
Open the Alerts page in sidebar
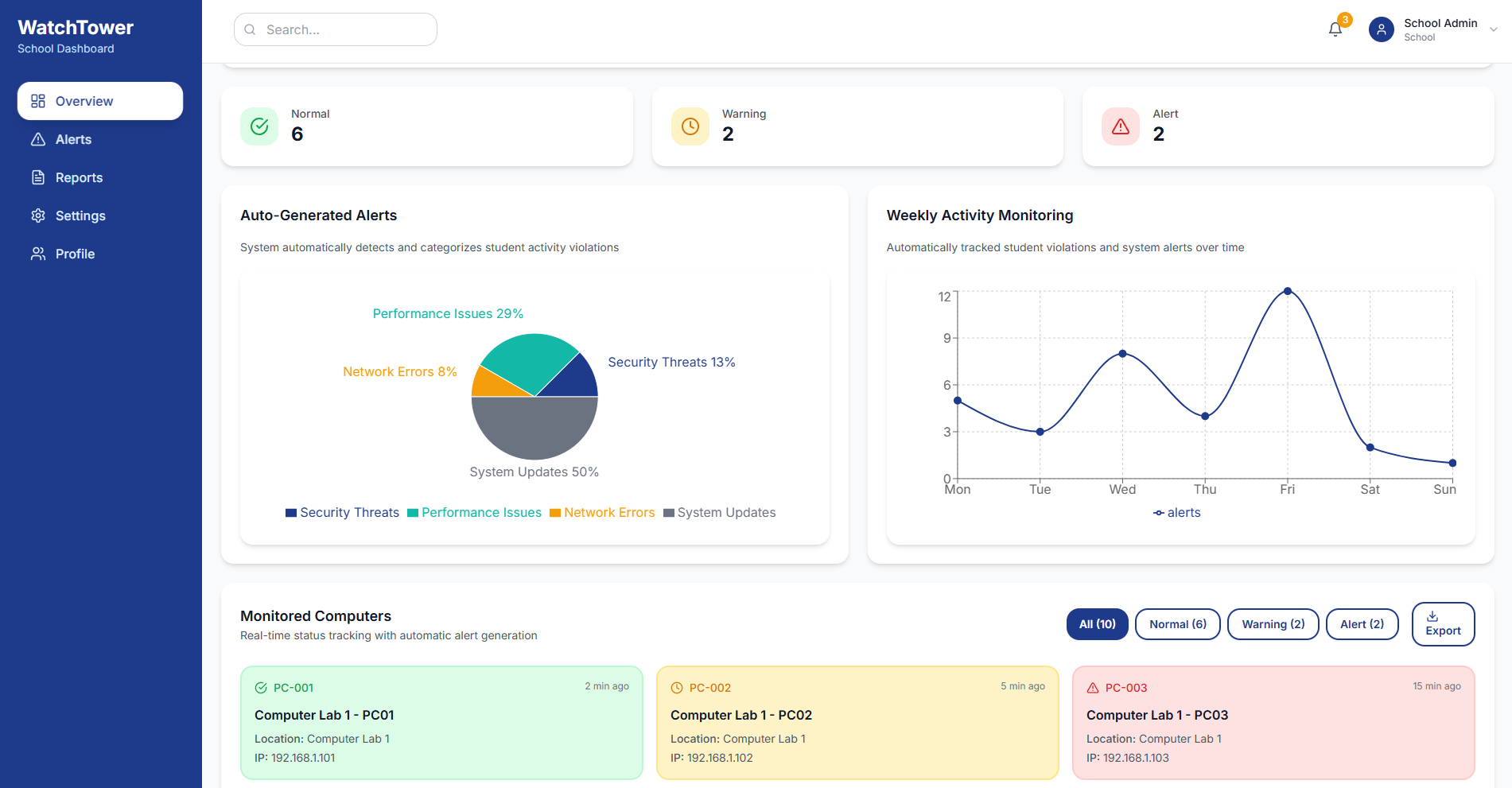click(73, 139)
